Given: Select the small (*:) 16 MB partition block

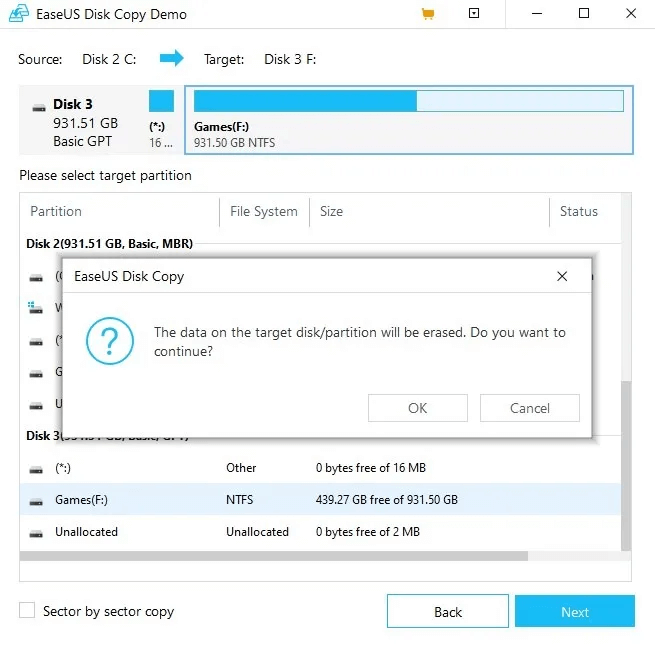Looking at the screenshot, I should coord(161,120).
